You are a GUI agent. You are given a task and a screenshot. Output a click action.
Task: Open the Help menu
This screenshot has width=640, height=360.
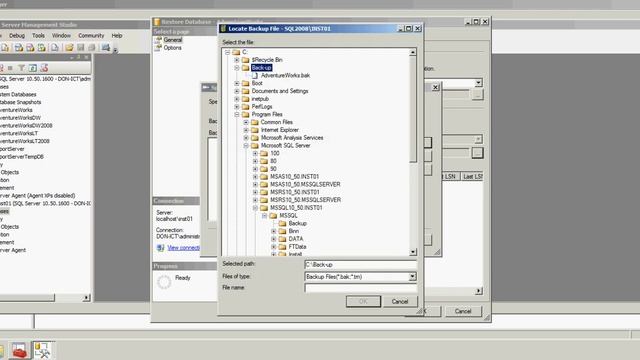(x=117, y=36)
